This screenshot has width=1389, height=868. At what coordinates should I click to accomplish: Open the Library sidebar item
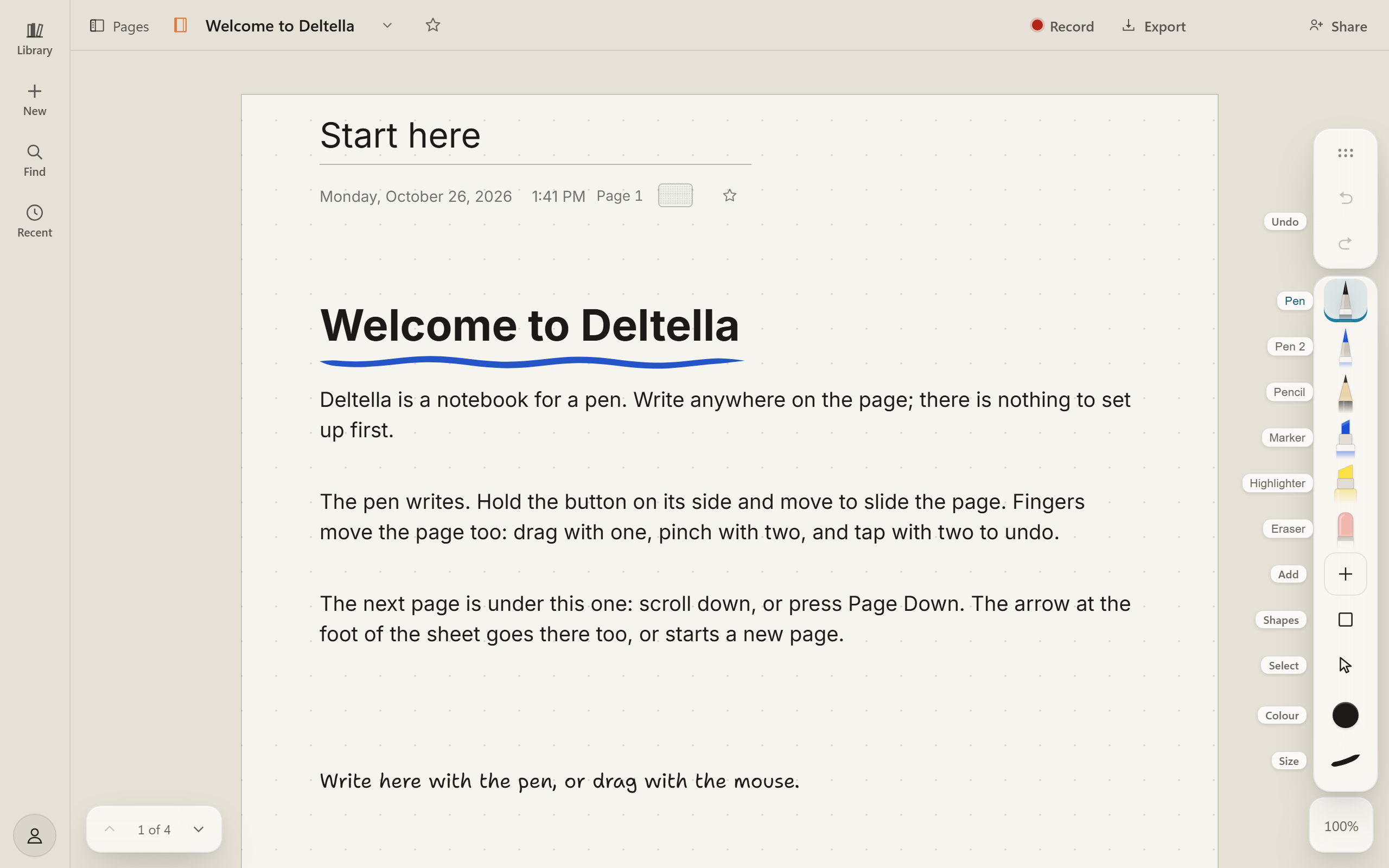coord(34,39)
